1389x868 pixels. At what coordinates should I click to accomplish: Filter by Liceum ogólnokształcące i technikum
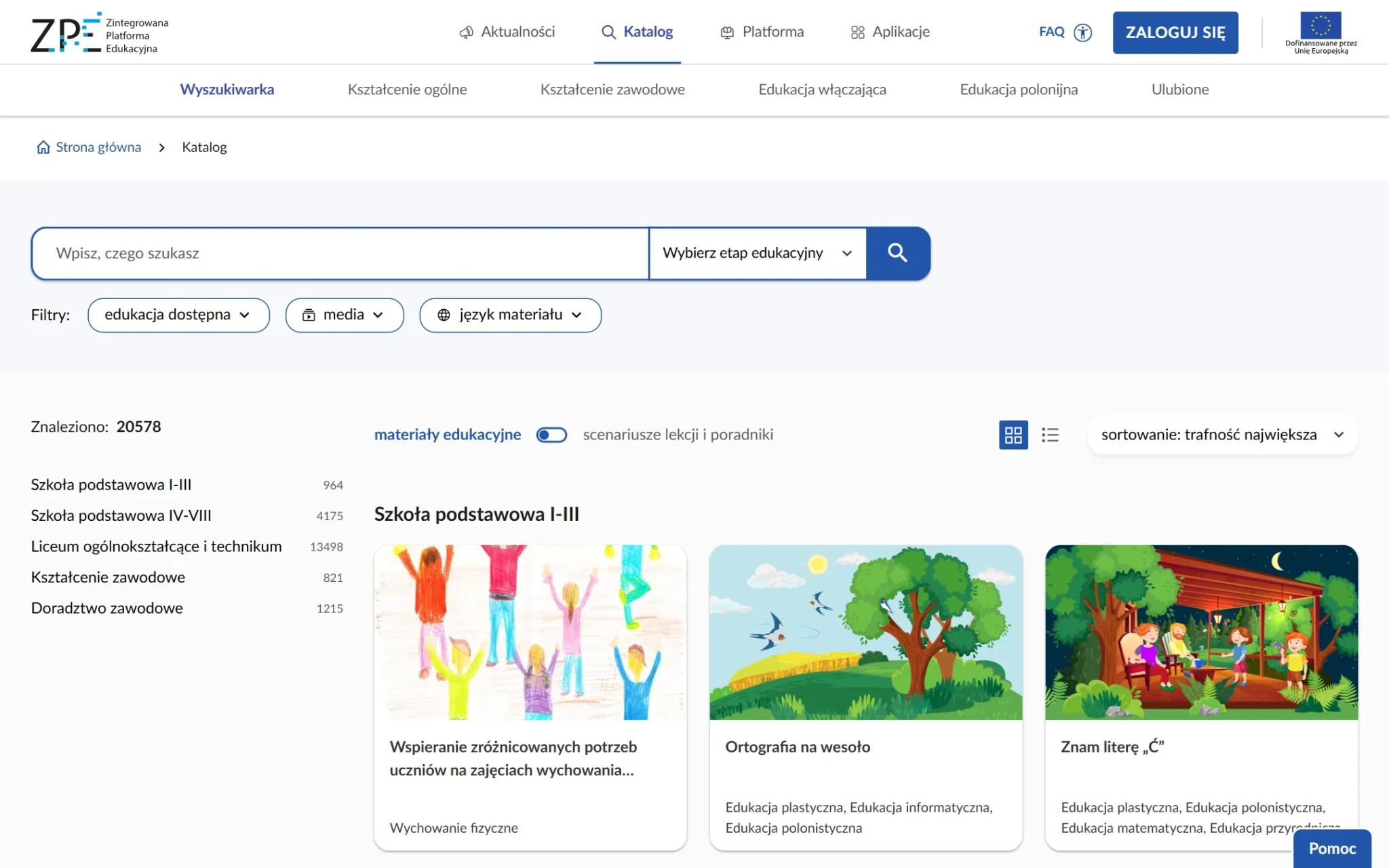click(x=187, y=547)
